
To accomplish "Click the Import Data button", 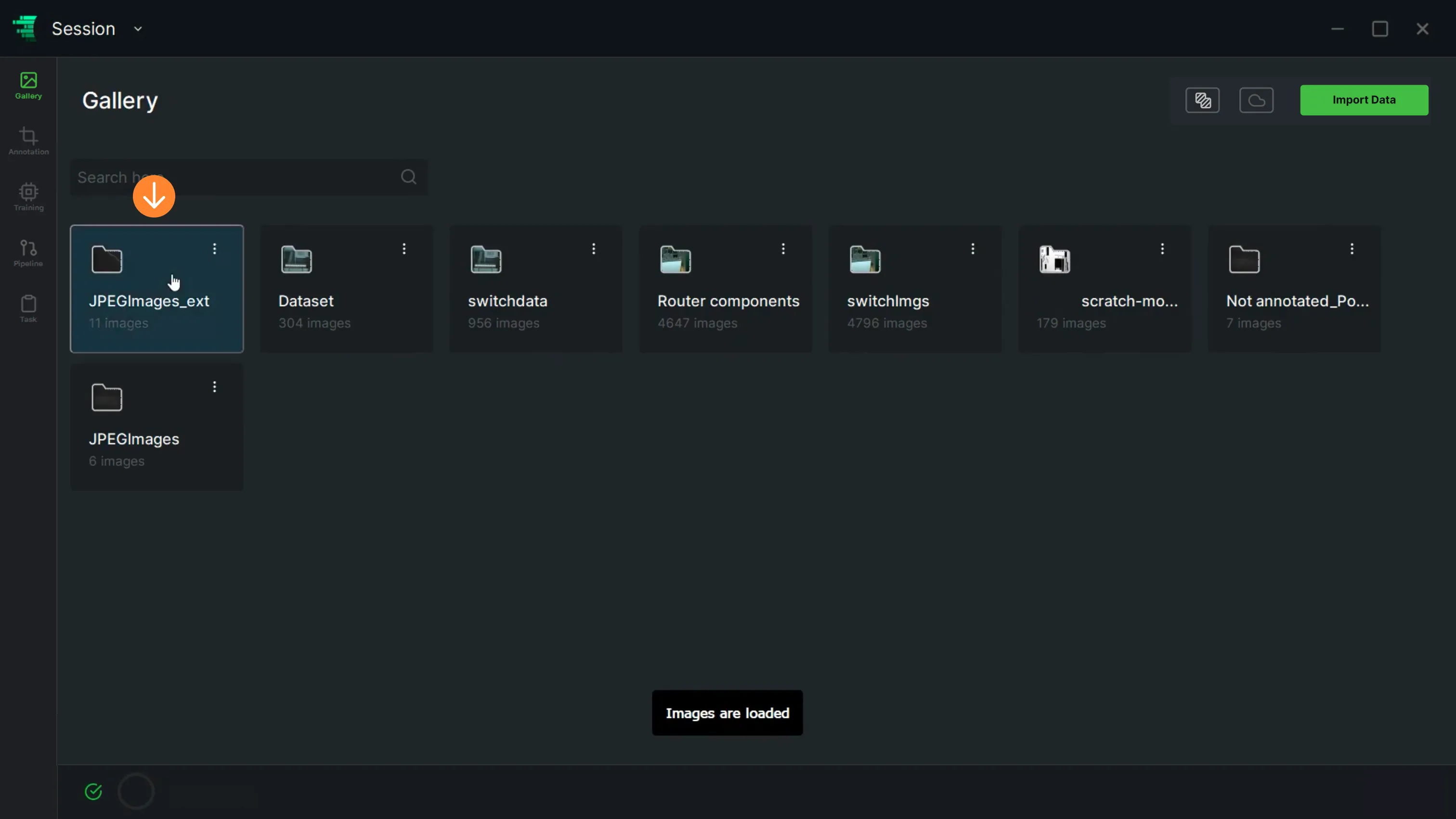I will tap(1364, 100).
